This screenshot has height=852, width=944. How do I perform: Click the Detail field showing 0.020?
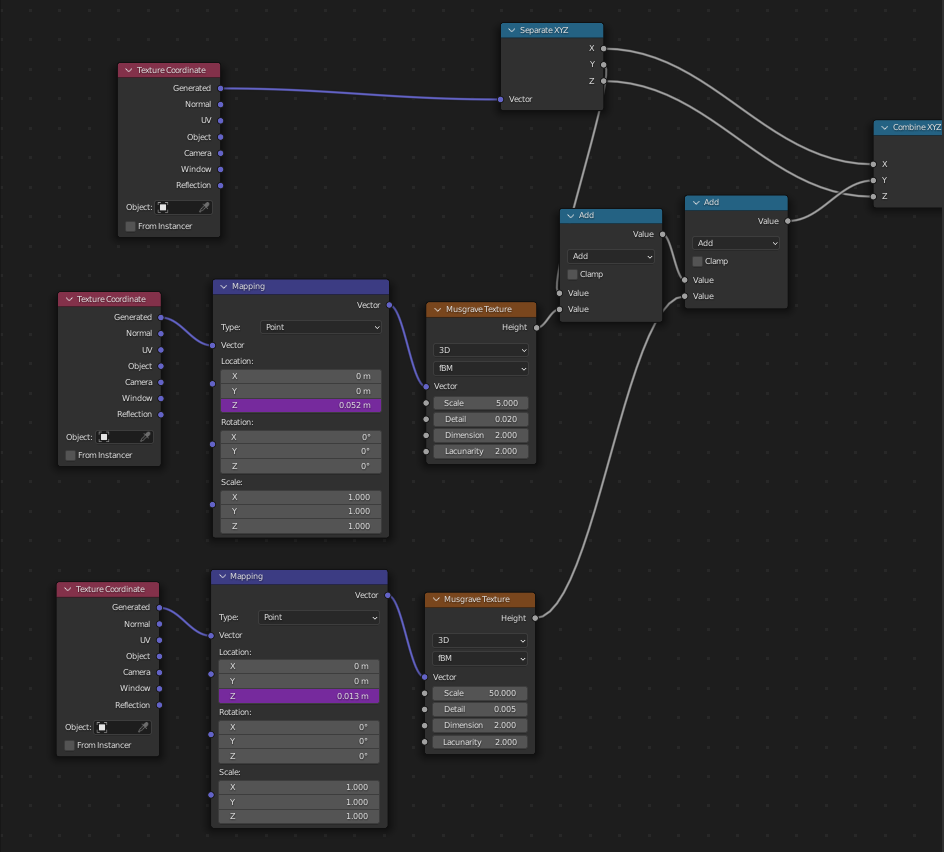tap(480, 419)
